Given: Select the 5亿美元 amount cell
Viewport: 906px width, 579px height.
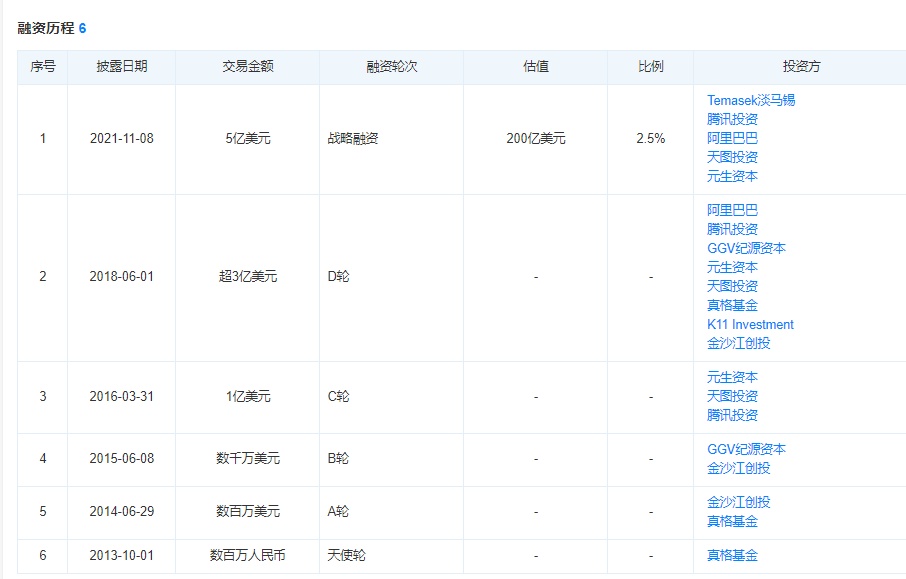Looking at the screenshot, I should [247, 139].
